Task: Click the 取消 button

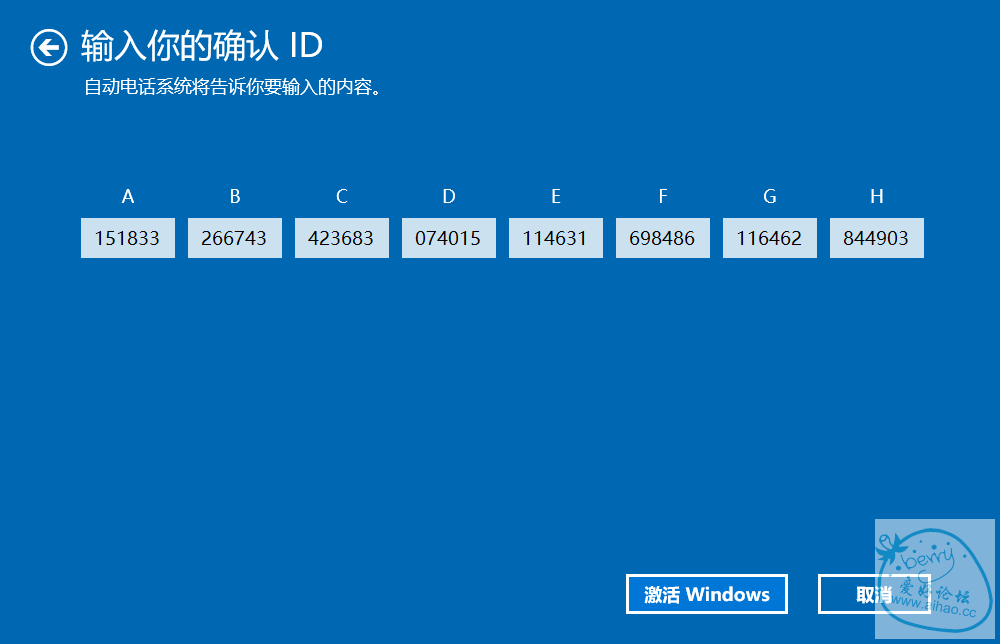Action: pos(874,594)
